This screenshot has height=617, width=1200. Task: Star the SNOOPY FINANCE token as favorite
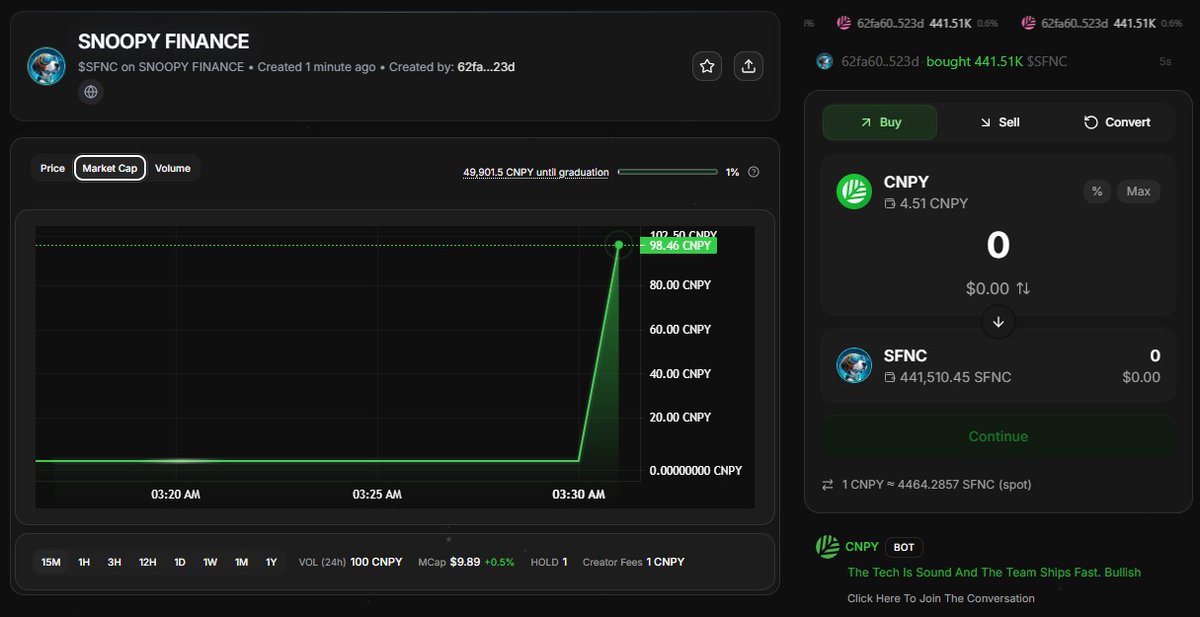click(x=707, y=65)
